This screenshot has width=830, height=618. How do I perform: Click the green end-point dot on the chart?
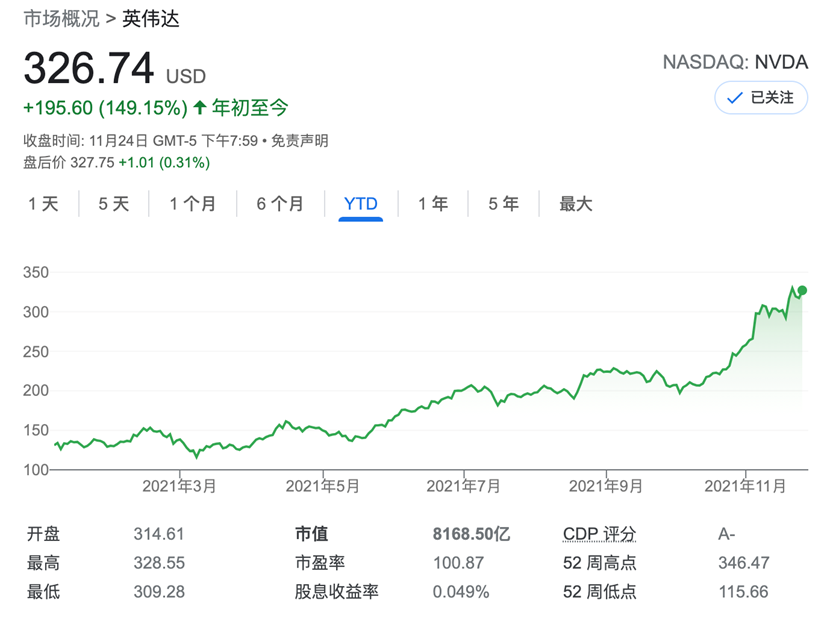point(802,290)
